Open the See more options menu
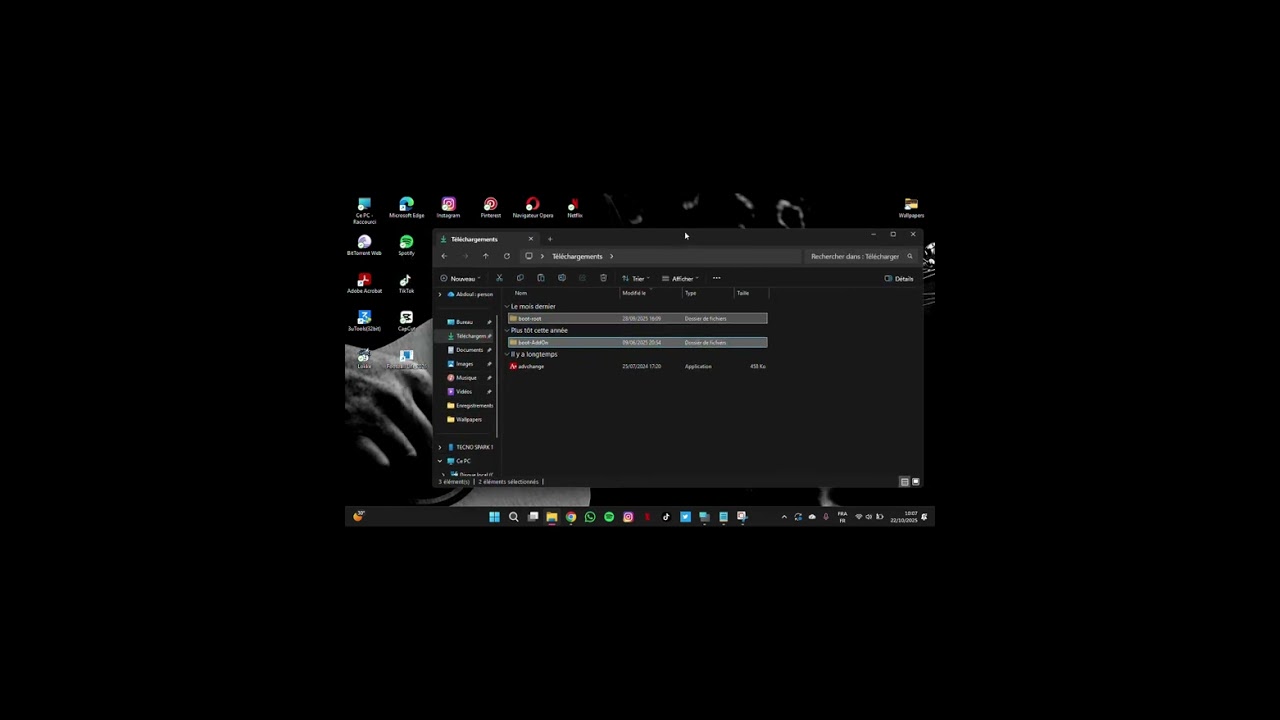The image size is (1280, 720). (x=716, y=278)
